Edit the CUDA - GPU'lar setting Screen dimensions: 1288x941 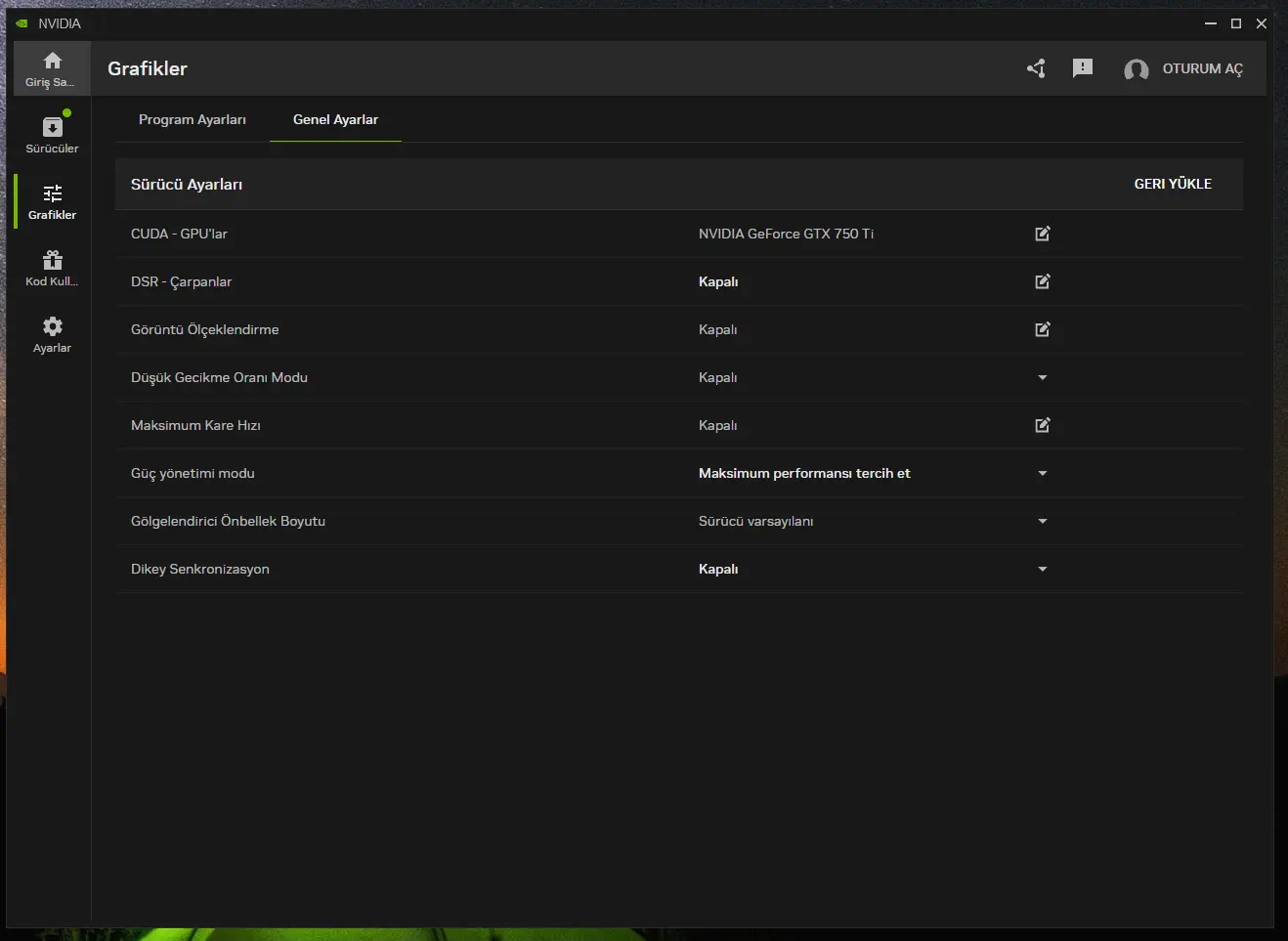1043,234
